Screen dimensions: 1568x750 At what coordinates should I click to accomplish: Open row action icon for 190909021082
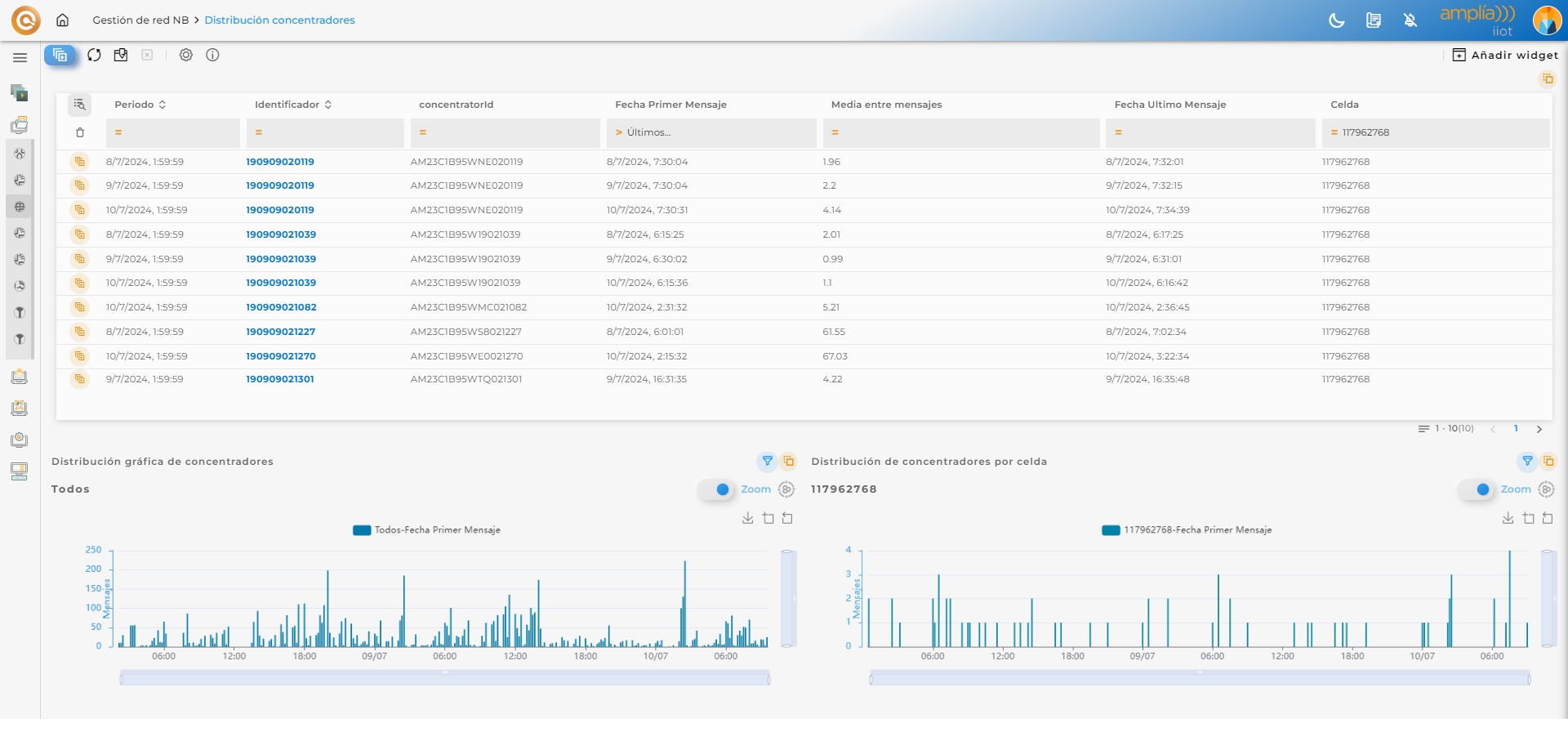tap(79, 307)
